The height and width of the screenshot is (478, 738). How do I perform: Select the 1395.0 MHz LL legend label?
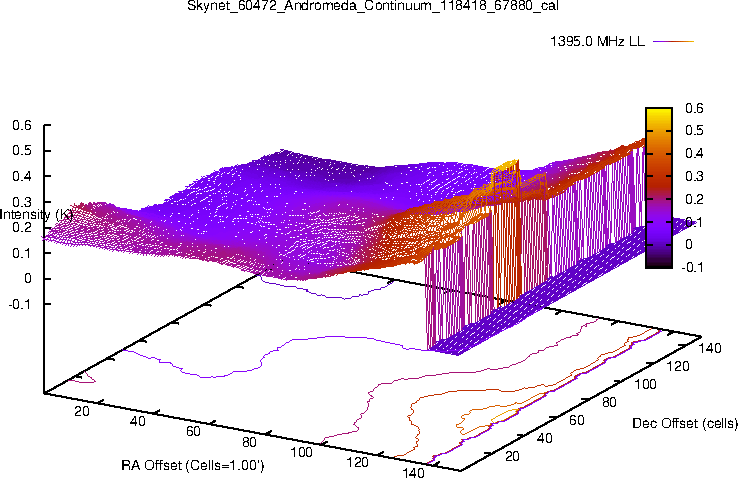point(597,41)
